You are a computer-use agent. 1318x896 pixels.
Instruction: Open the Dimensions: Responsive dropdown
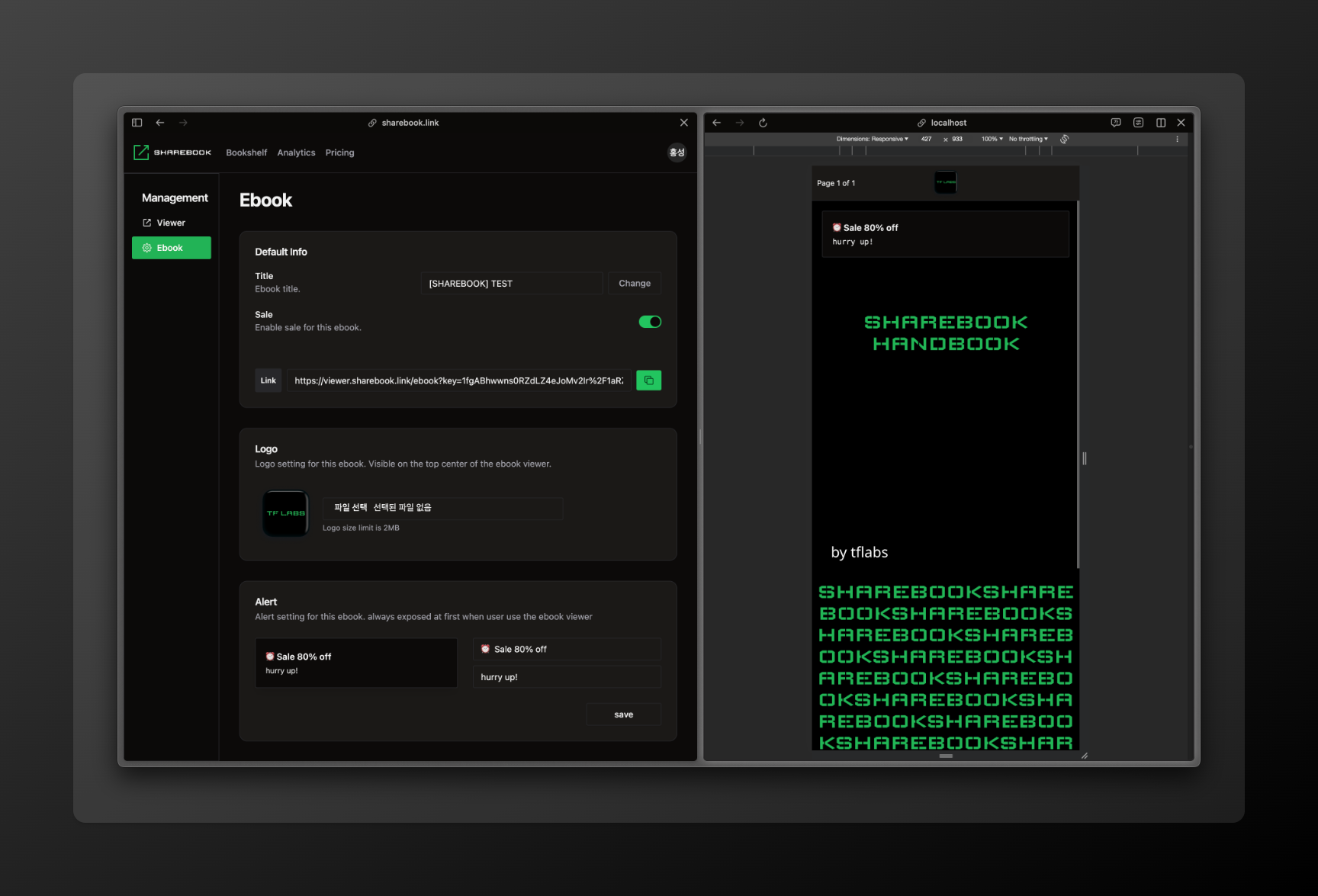click(x=872, y=139)
